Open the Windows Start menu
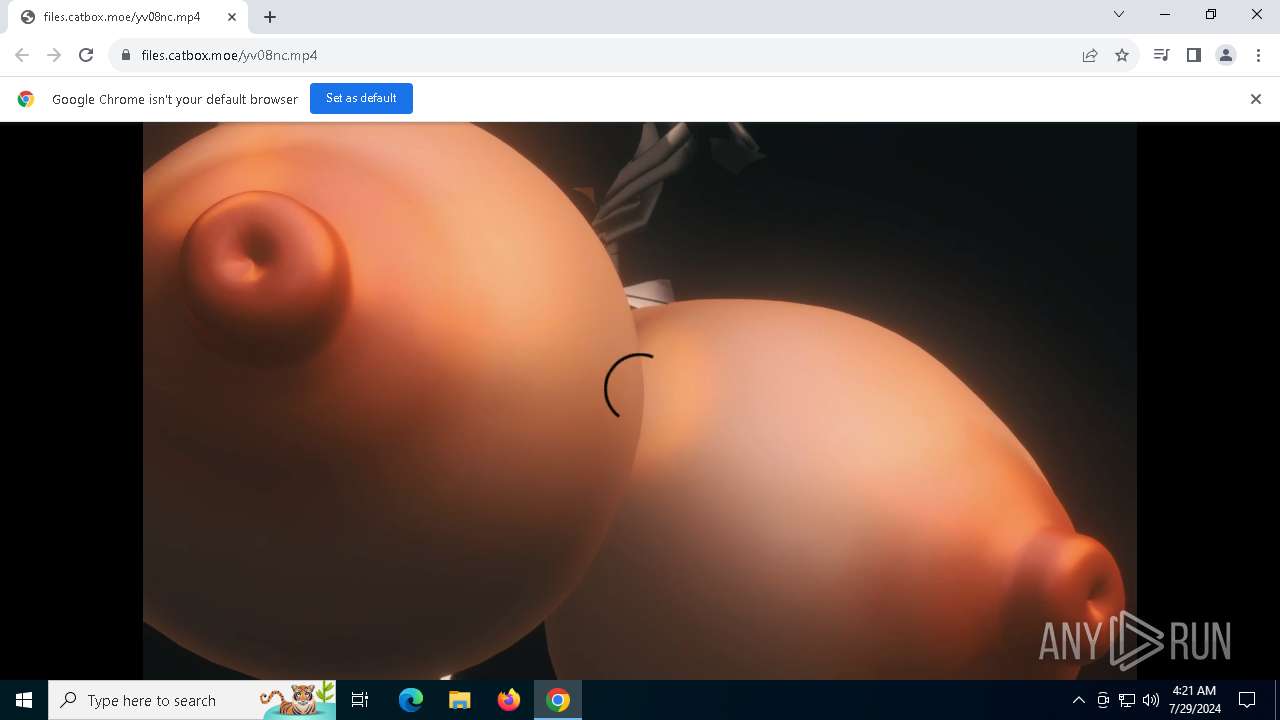The height and width of the screenshot is (720, 1280). [24, 700]
